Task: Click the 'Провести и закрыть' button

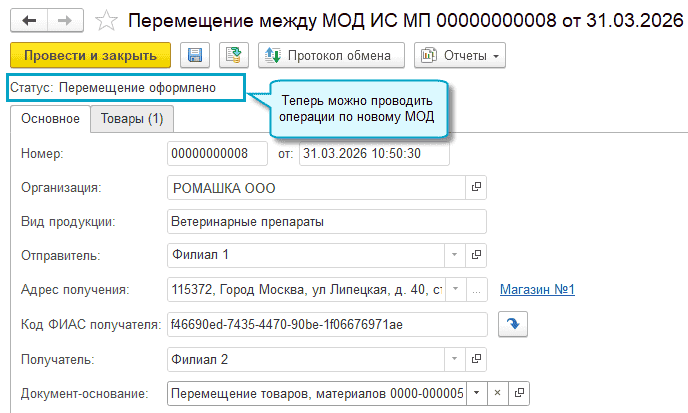Action: [90, 55]
